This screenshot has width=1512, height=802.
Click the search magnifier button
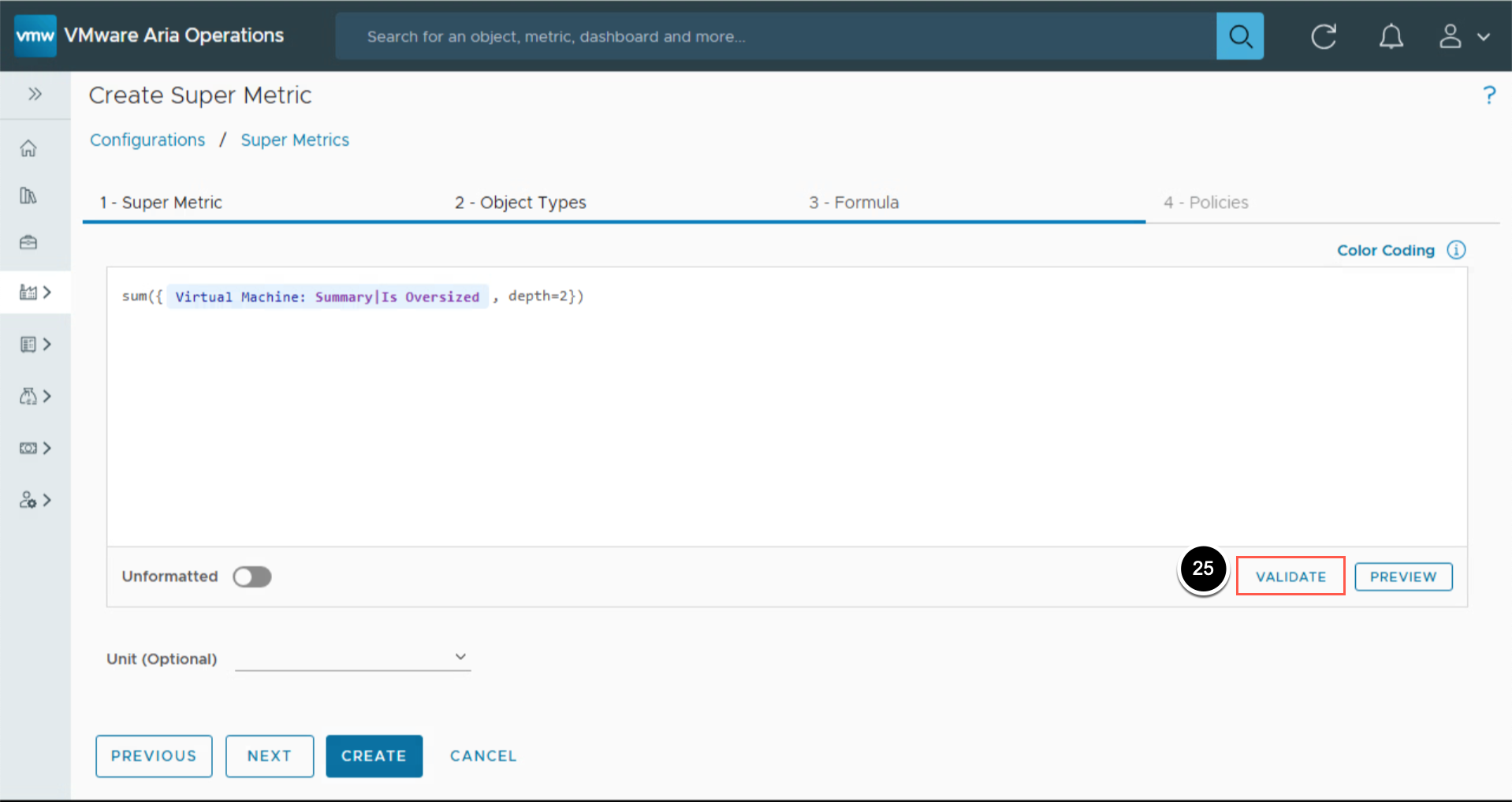1239,36
